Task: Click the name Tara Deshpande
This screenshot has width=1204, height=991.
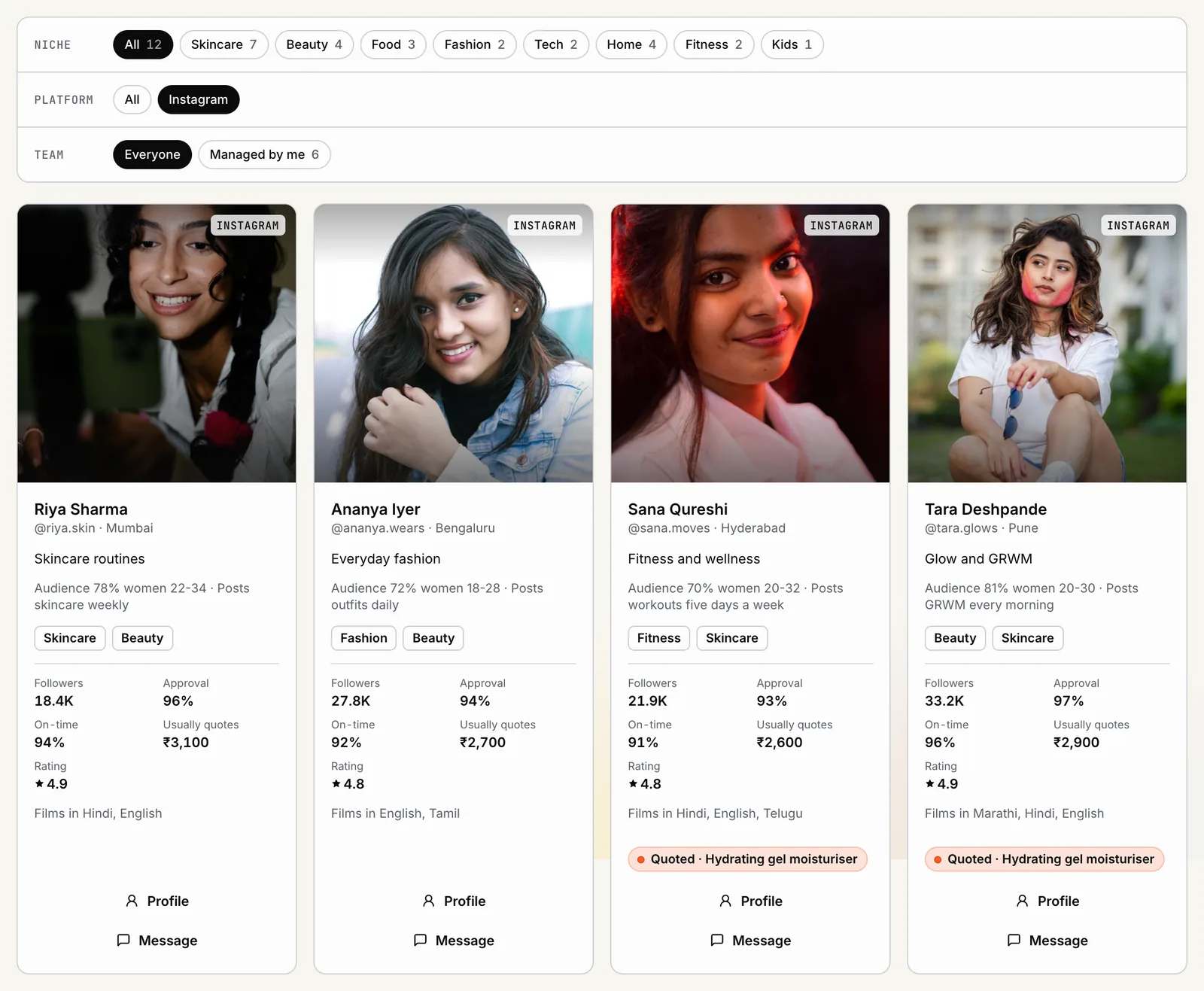Action: pyautogui.click(x=986, y=509)
